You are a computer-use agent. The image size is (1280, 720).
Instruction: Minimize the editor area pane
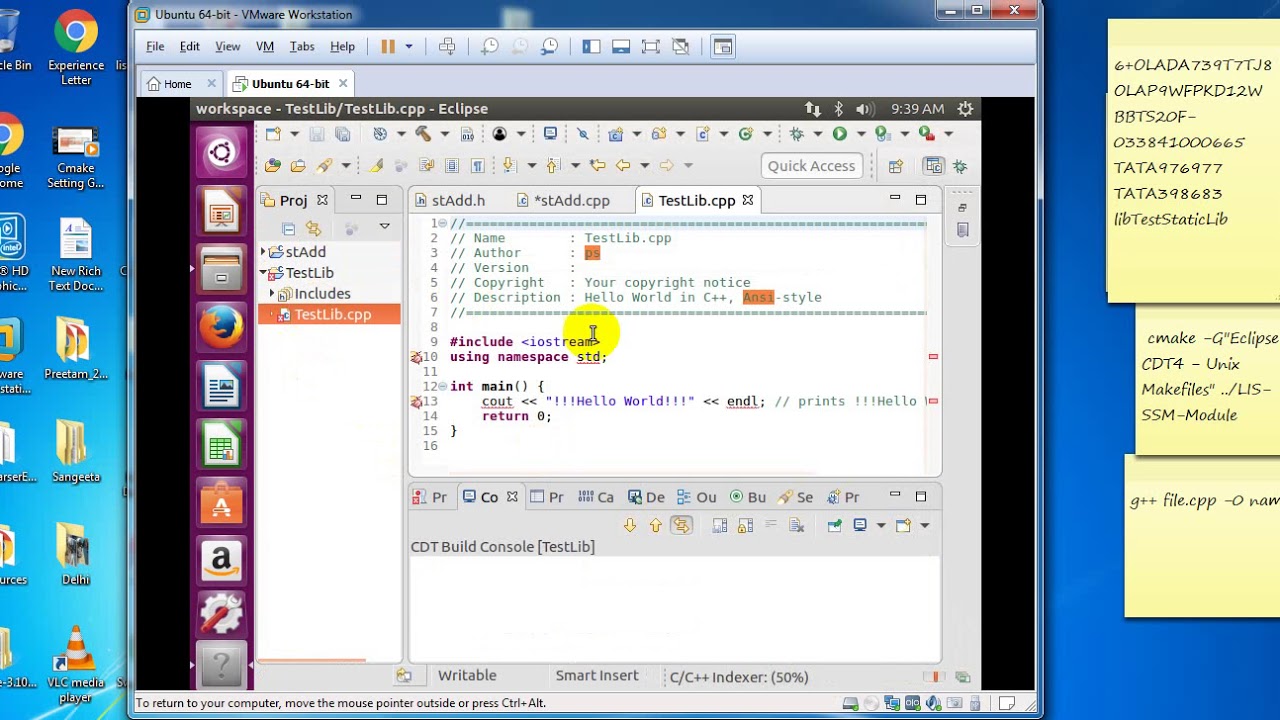click(x=895, y=199)
